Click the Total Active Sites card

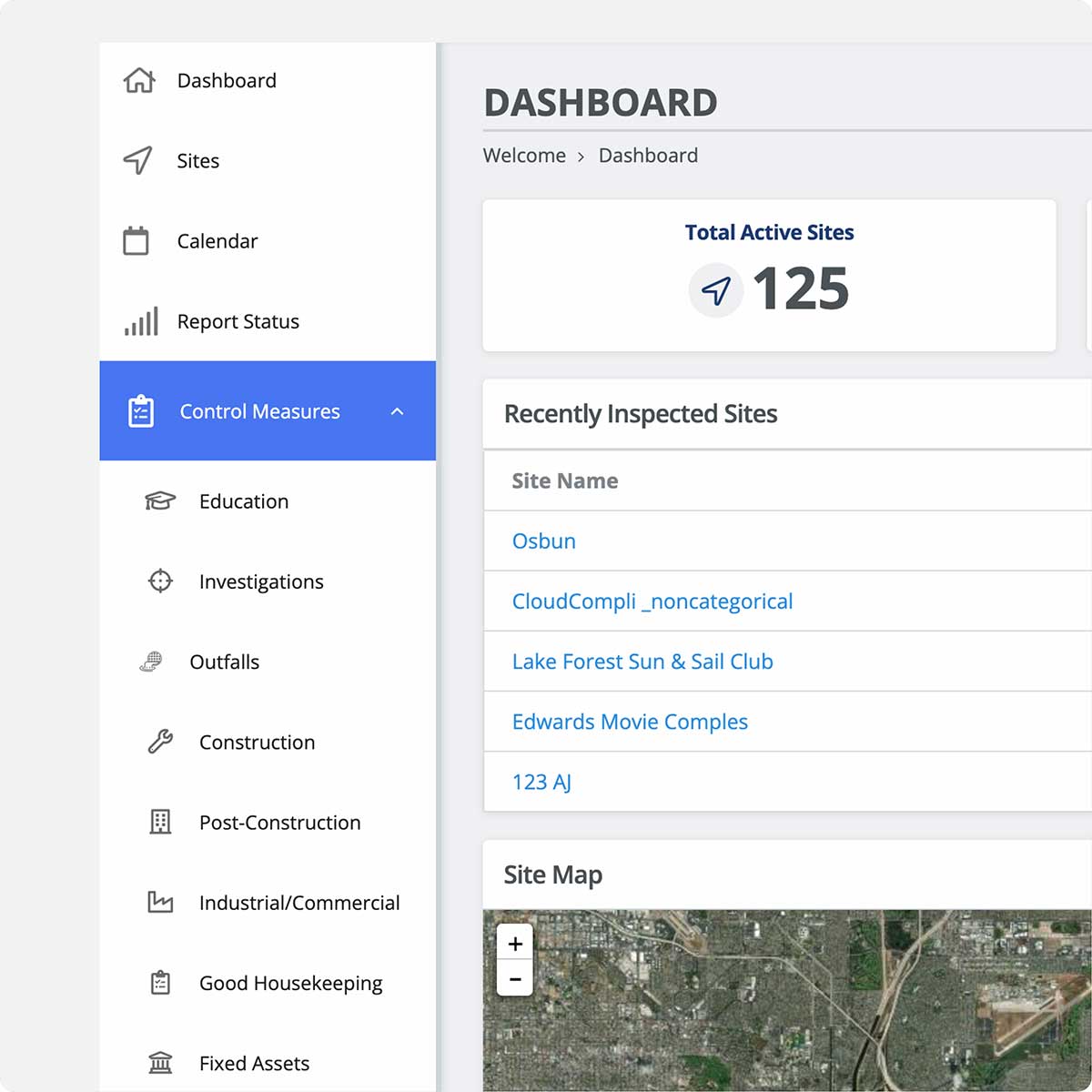point(769,276)
